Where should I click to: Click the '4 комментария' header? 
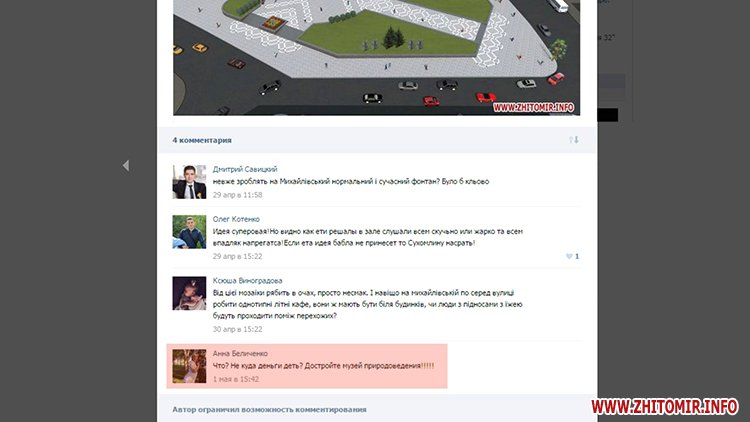tap(202, 140)
